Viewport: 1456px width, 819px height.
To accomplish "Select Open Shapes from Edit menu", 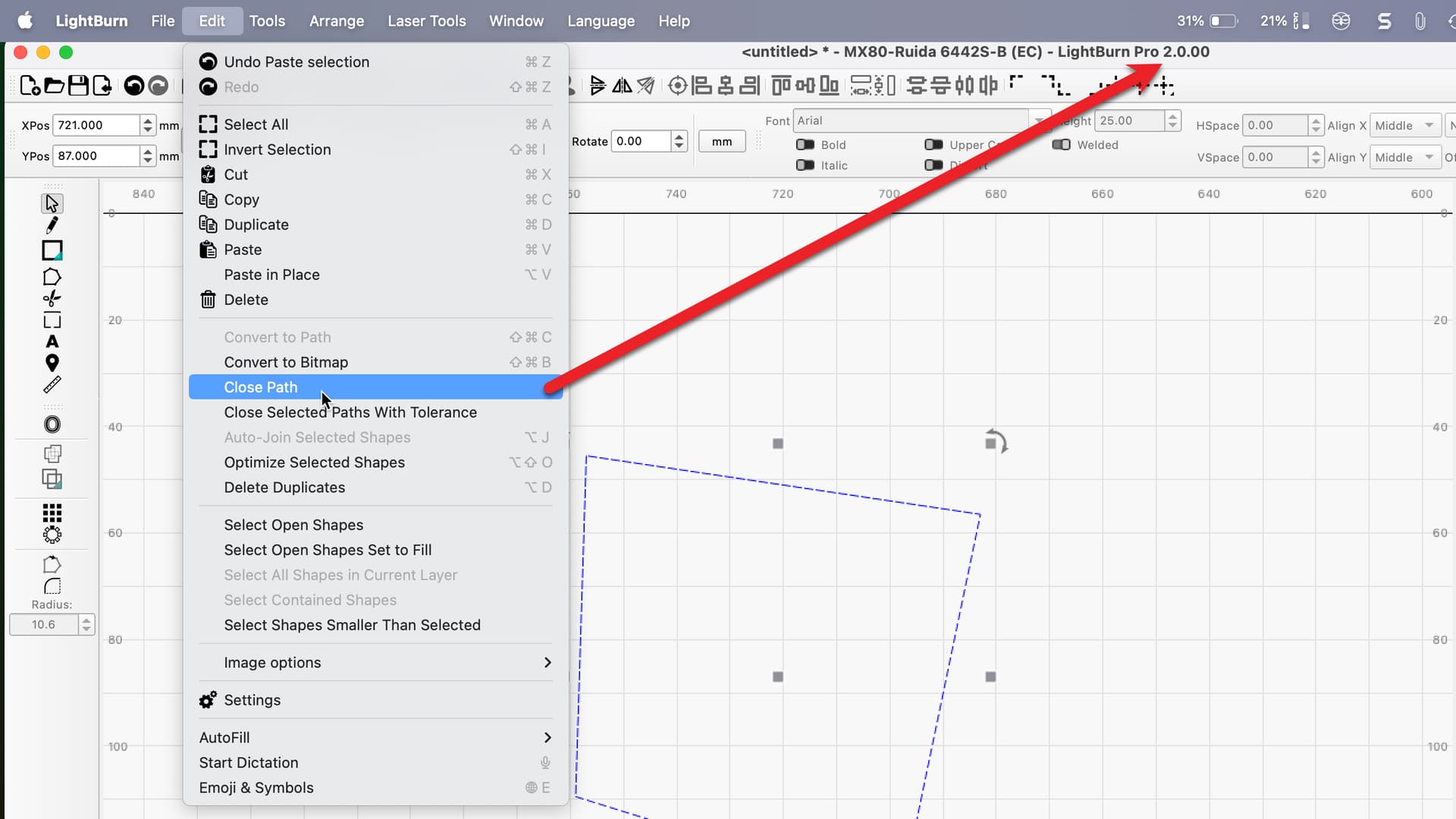I will 293,524.
